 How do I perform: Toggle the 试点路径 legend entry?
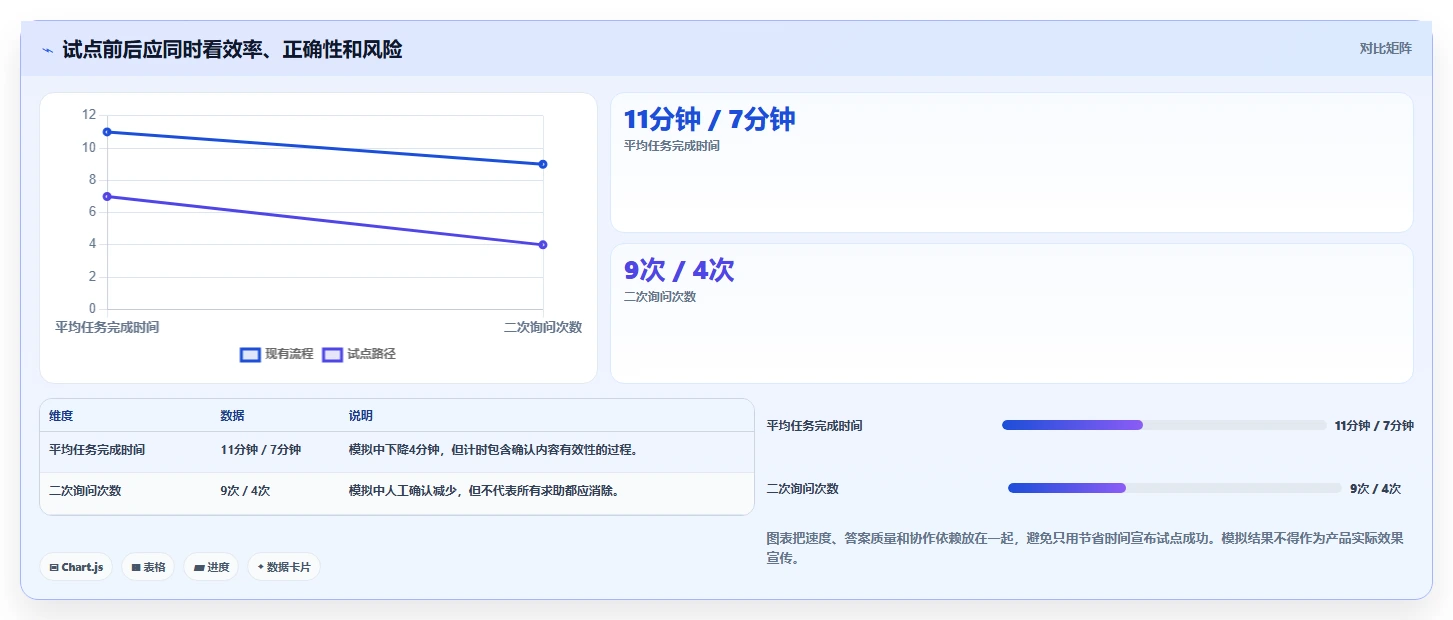coord(359,354)
